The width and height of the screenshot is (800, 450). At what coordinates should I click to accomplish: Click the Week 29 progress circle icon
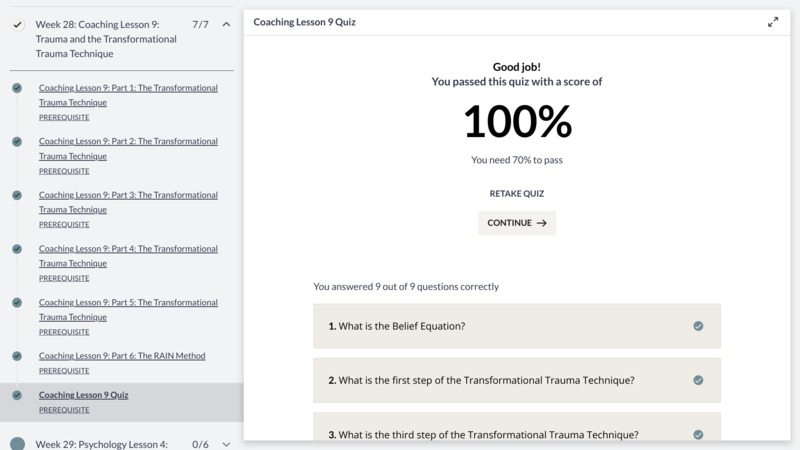[17, 444]
